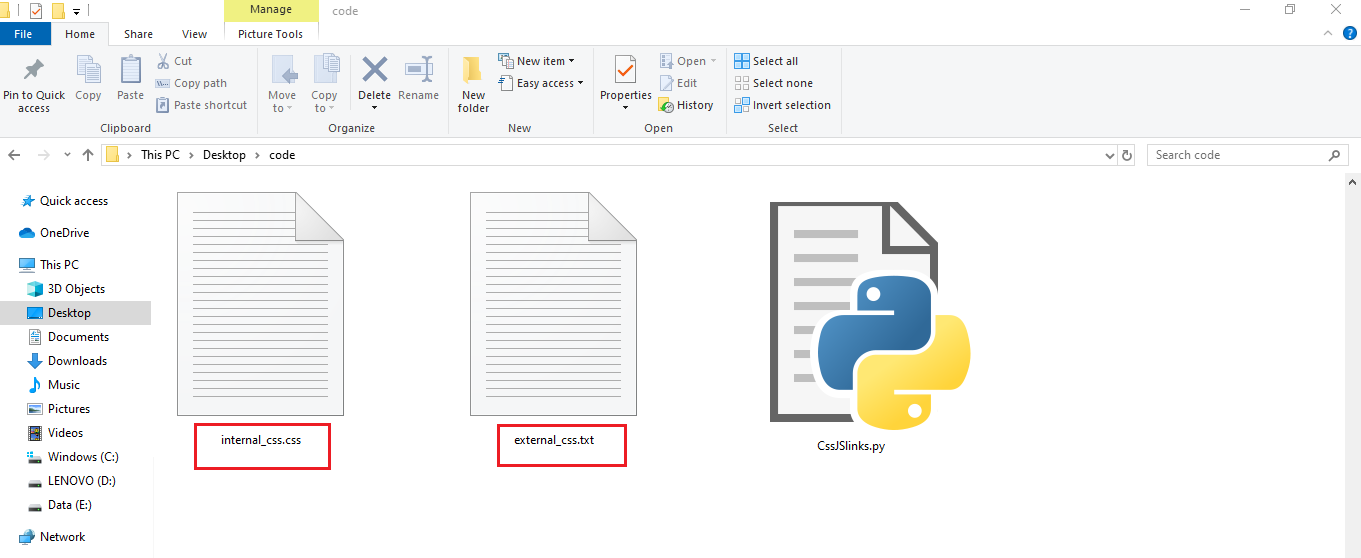Click the Paste icon in Clipboard group
This screenshot has width=1361, height=558.
(130, 70)
